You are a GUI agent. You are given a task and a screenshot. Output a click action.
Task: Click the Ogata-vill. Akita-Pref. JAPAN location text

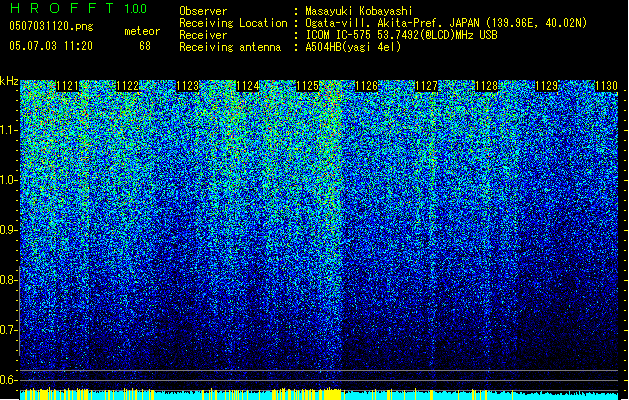point(446,23)
